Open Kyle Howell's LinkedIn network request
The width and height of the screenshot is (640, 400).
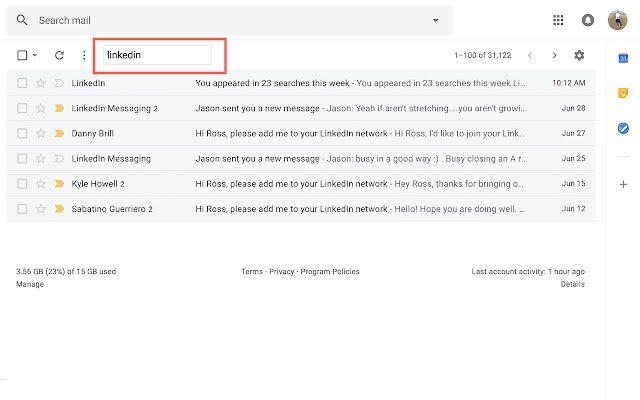[x=301, y=184]
